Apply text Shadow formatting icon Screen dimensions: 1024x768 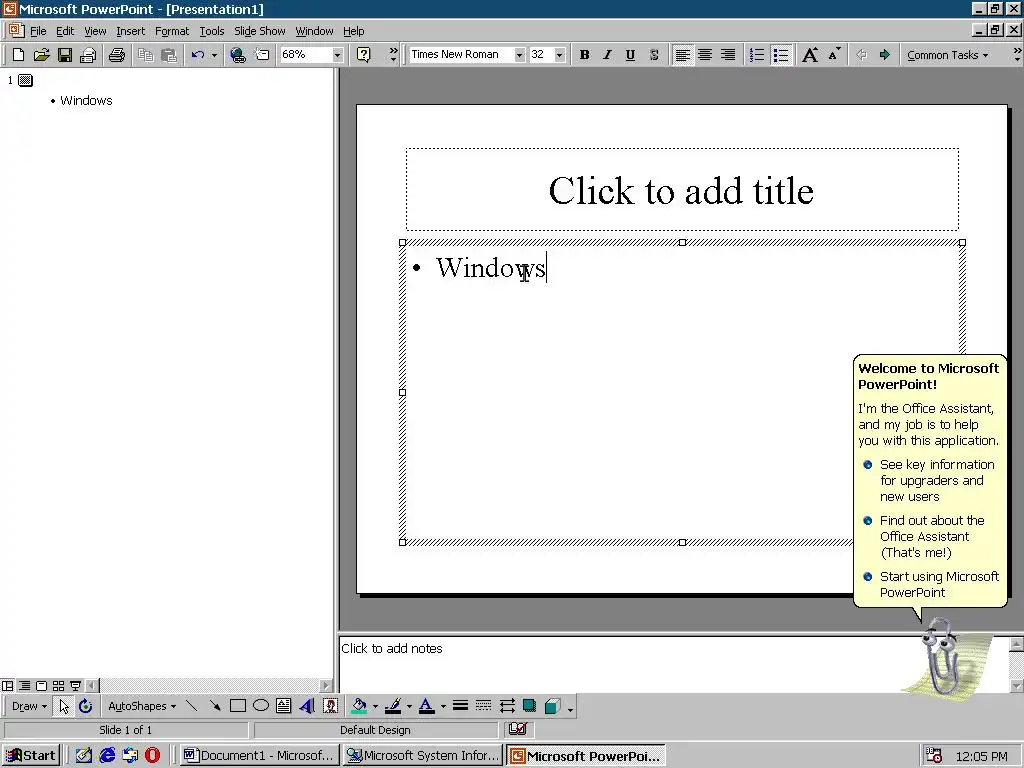[x=654, y=55]
